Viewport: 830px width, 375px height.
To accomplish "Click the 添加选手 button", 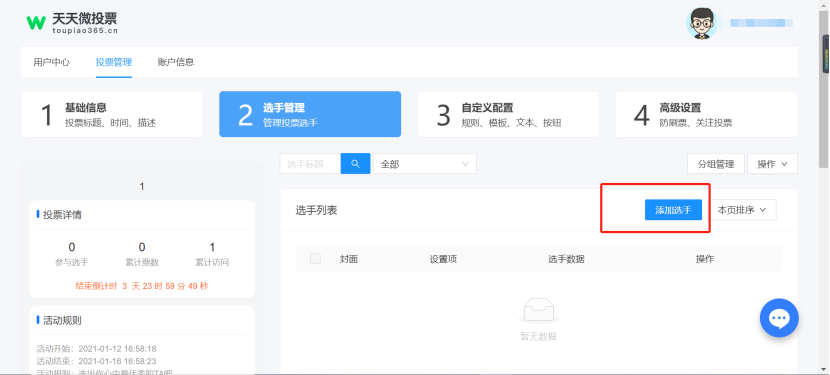I will tap(673, 210).
